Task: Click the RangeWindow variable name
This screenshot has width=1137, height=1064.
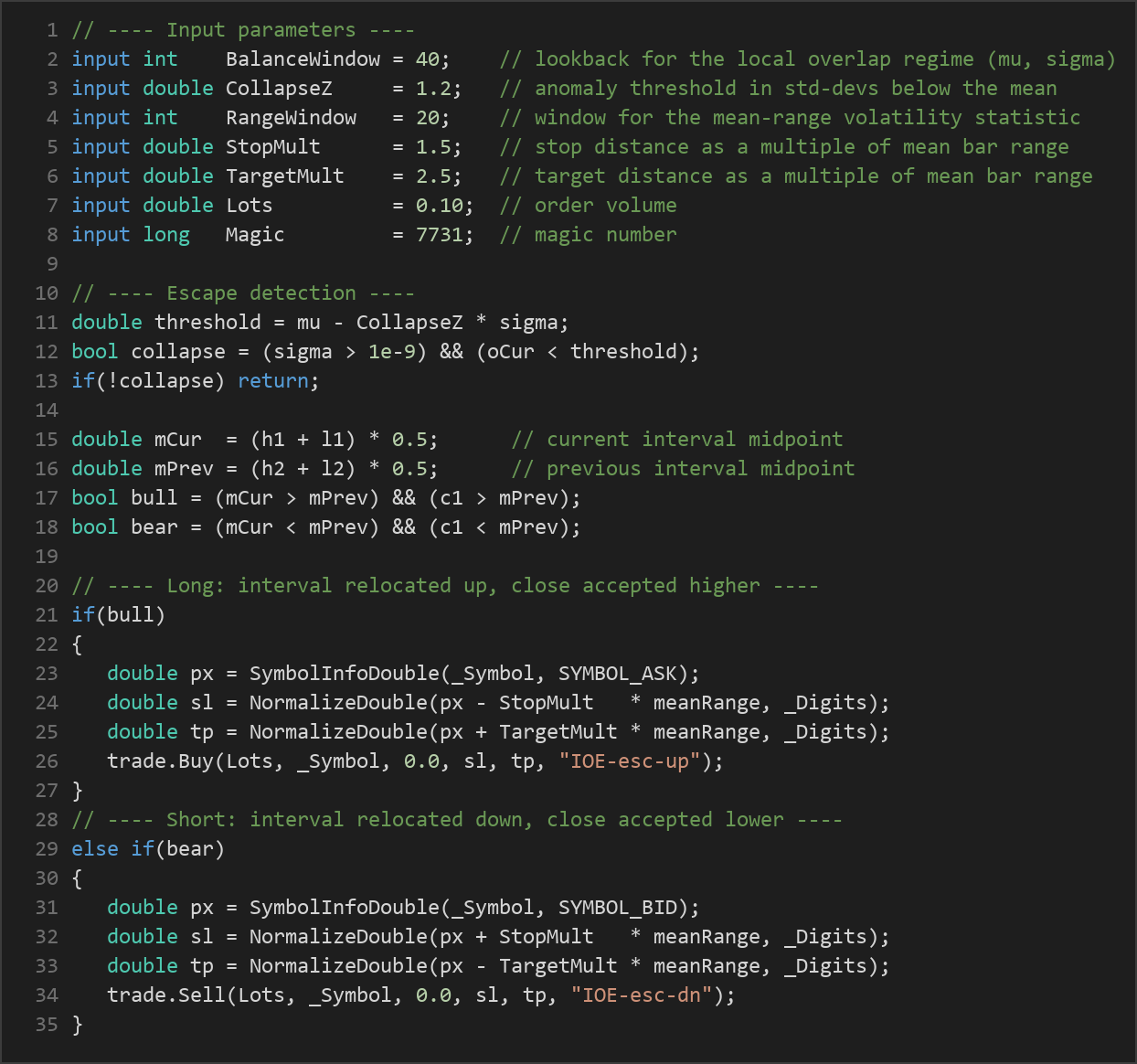Action: click(x=291, y=118)
